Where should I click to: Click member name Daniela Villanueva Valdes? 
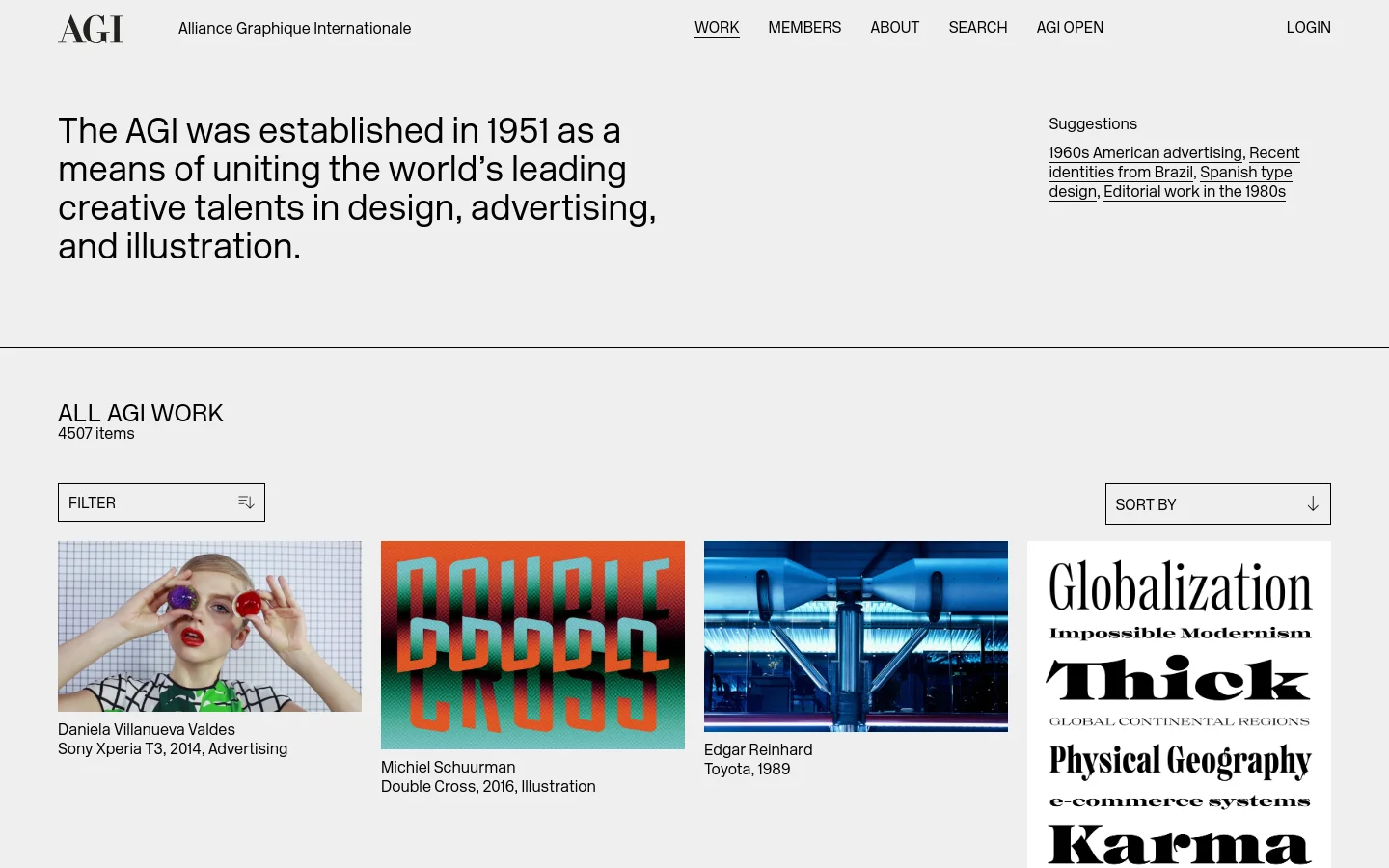coord(147,729)
